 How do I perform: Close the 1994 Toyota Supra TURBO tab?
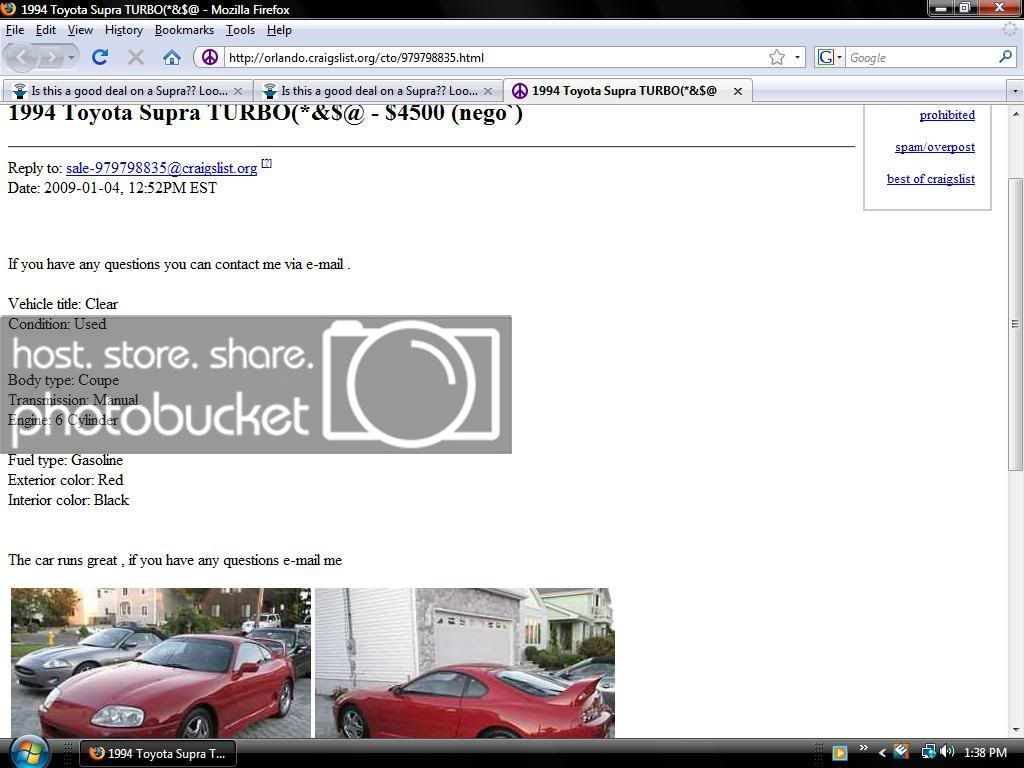point(738,91)
